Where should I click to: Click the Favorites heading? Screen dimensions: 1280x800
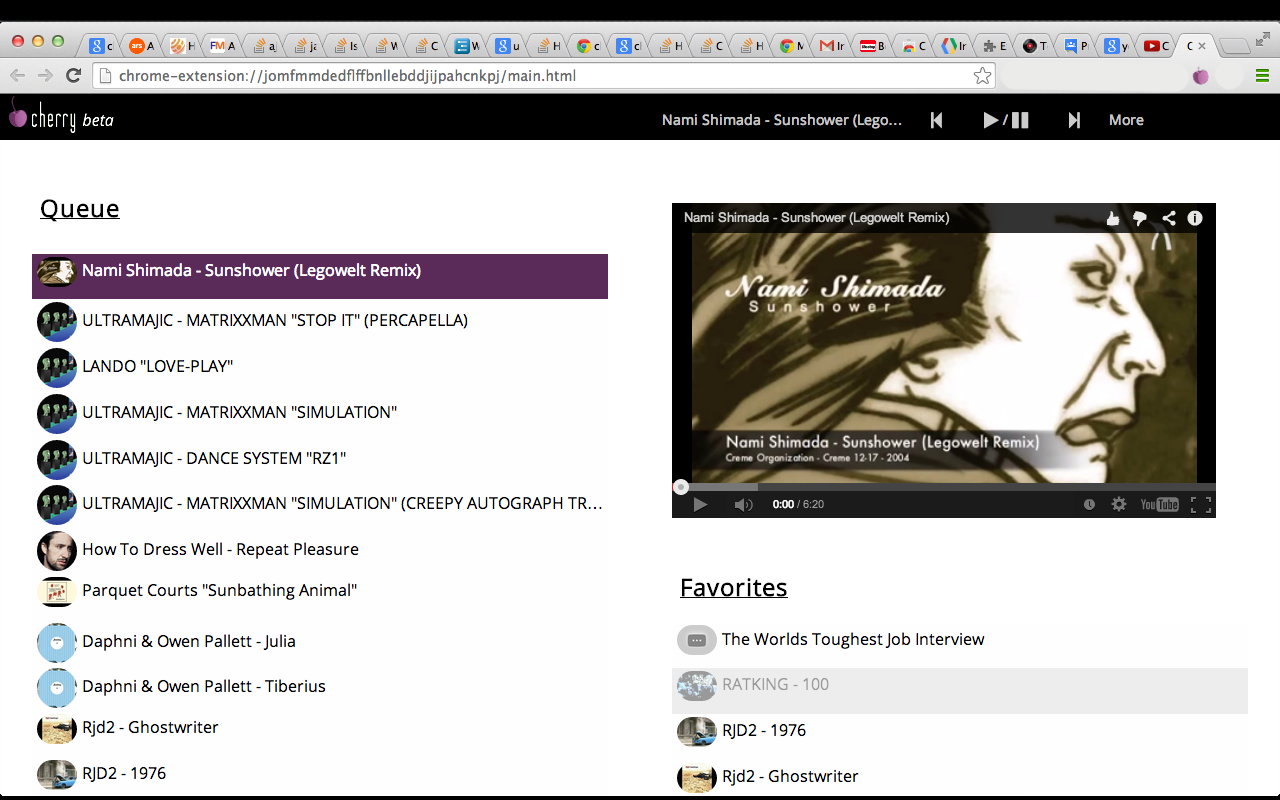(734, 588)
